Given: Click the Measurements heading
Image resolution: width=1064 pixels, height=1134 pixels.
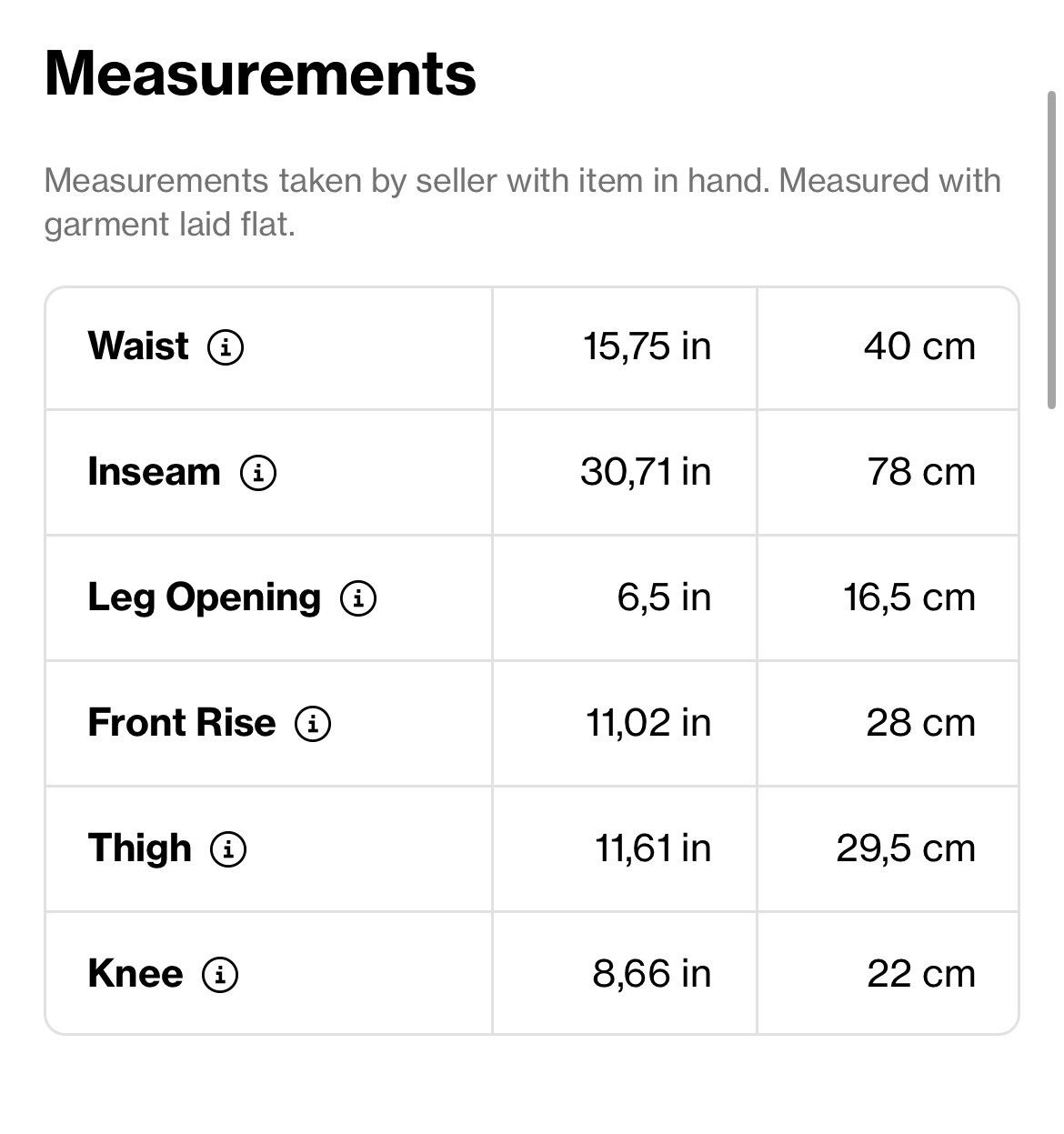Looking at the screenshot, I should [x=260, y=73].
